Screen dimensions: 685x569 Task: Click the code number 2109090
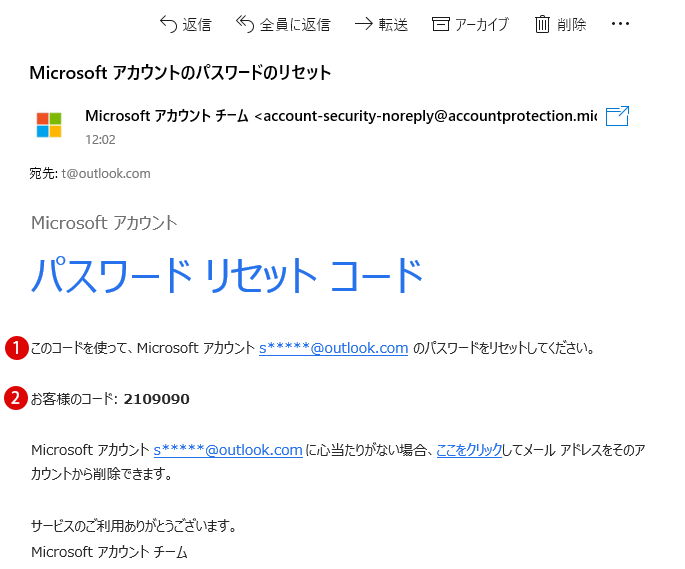point(156,399)
